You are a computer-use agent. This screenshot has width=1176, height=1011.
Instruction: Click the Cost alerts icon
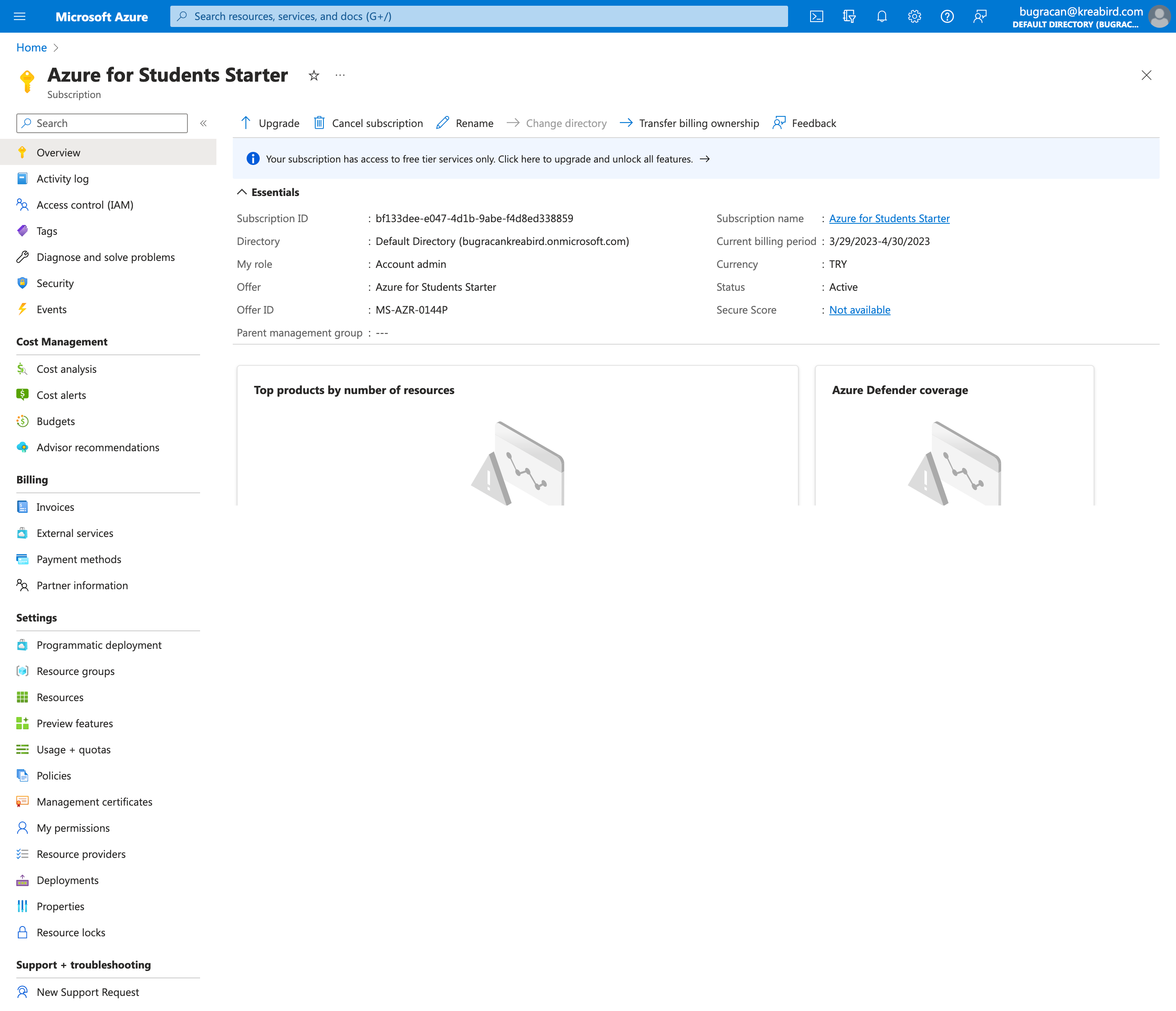(22, 395)
